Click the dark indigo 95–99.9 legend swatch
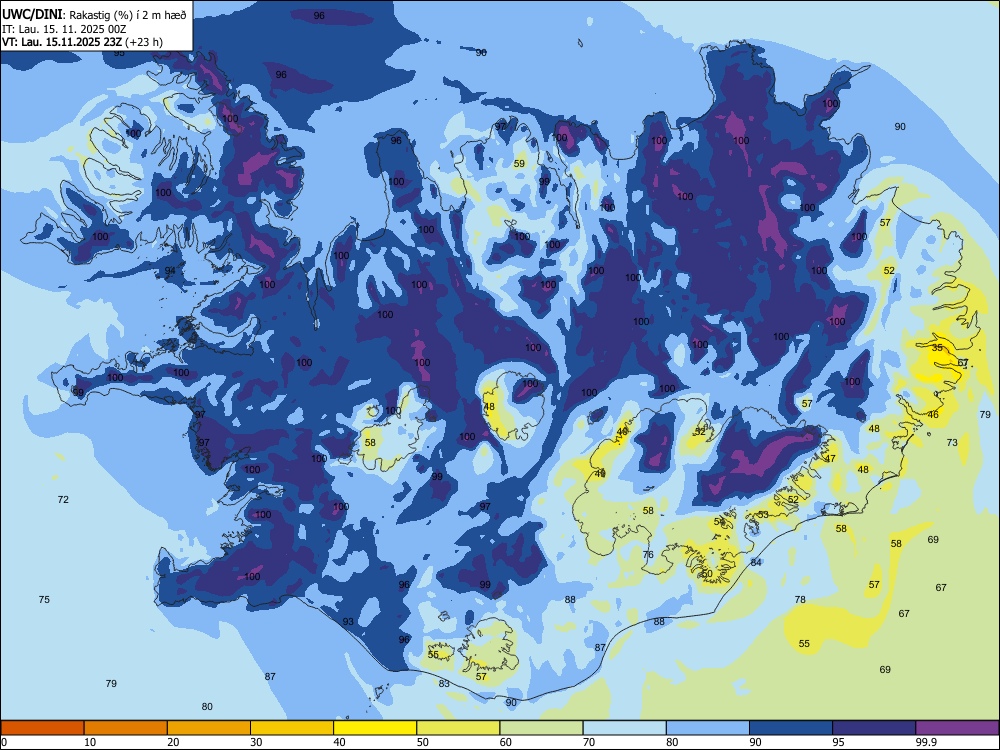 pyautogui.click(x=874, y=728)
